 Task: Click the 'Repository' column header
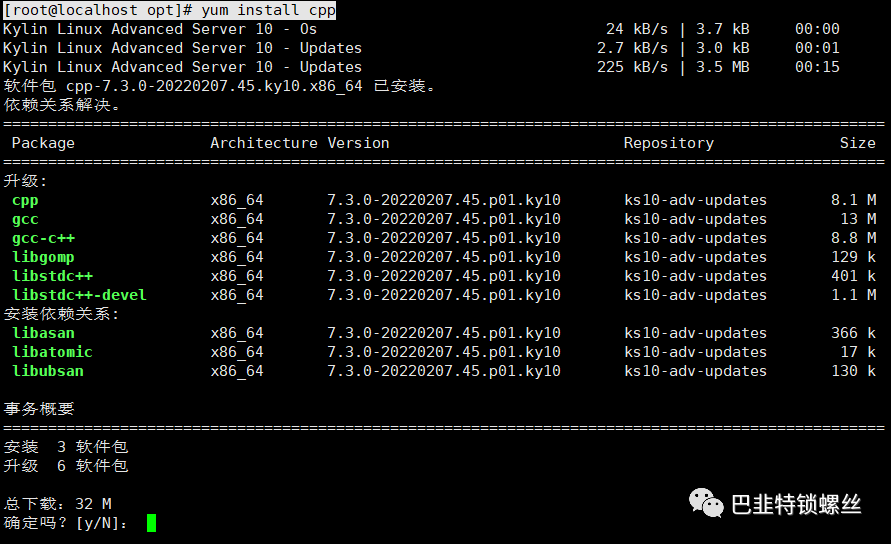tap(668, 143)
